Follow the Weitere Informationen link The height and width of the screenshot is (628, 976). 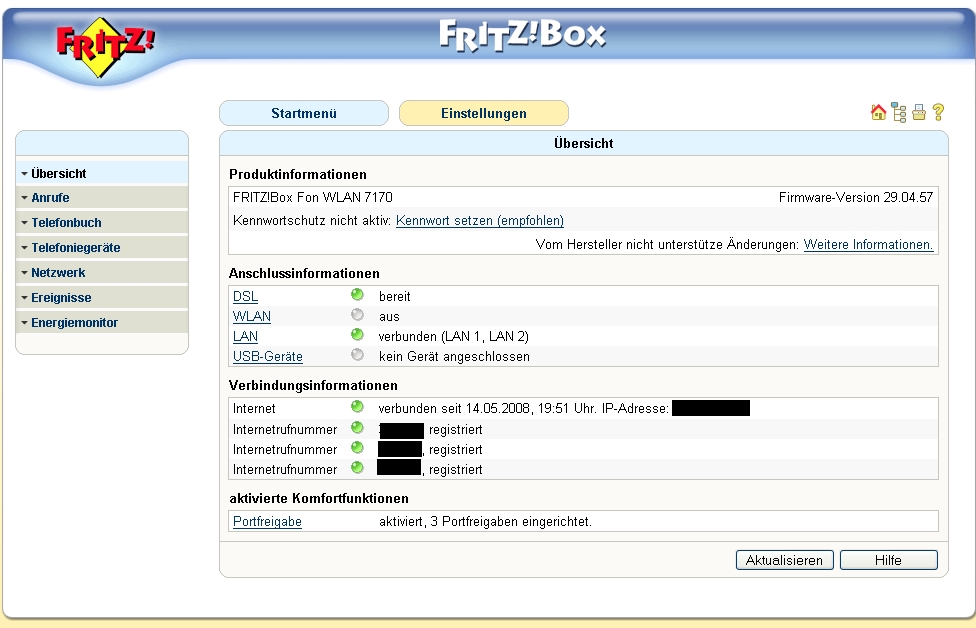coord(868,245)
